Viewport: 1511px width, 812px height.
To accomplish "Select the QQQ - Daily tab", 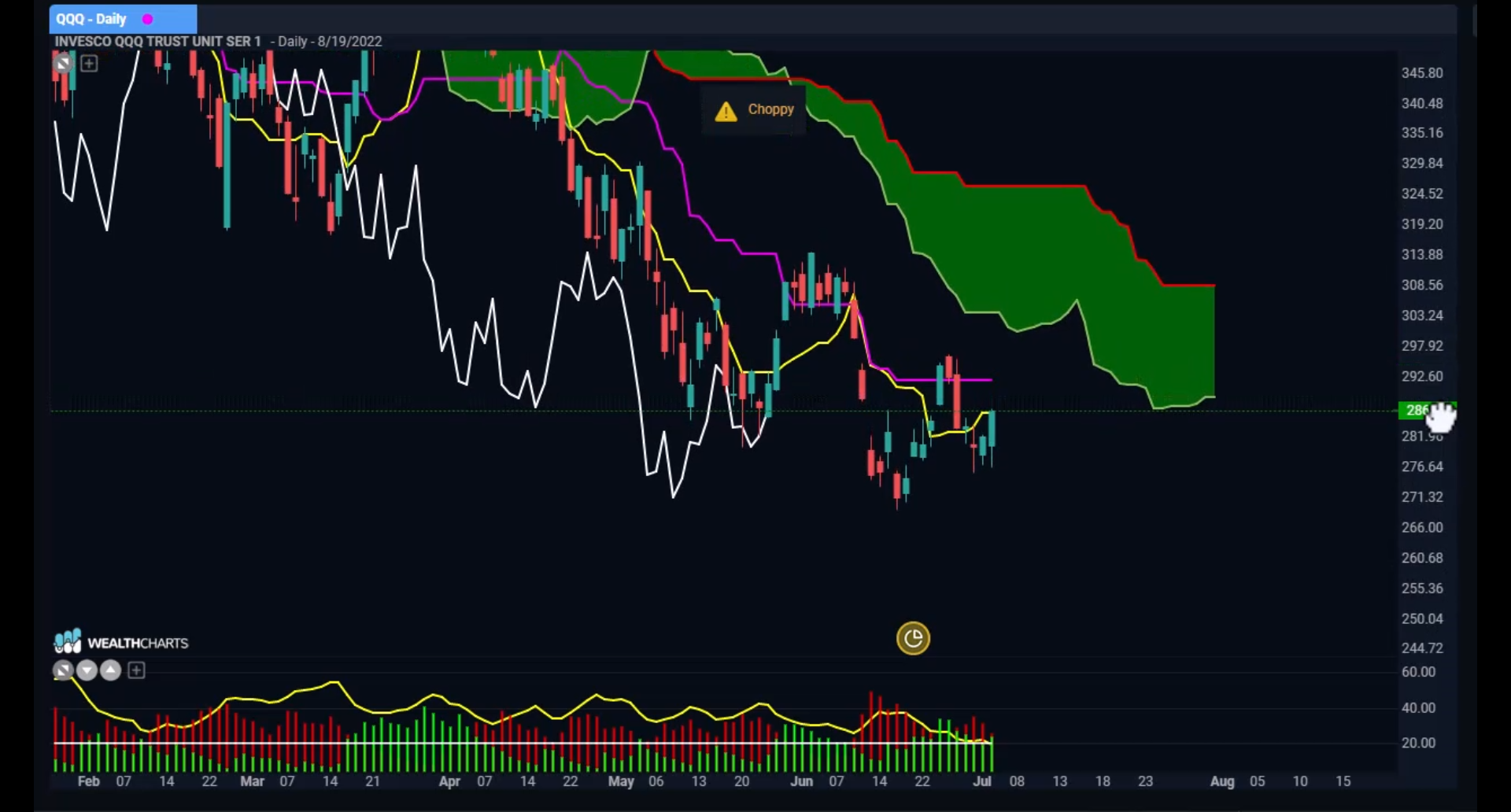I will click(x=123, y=19).
